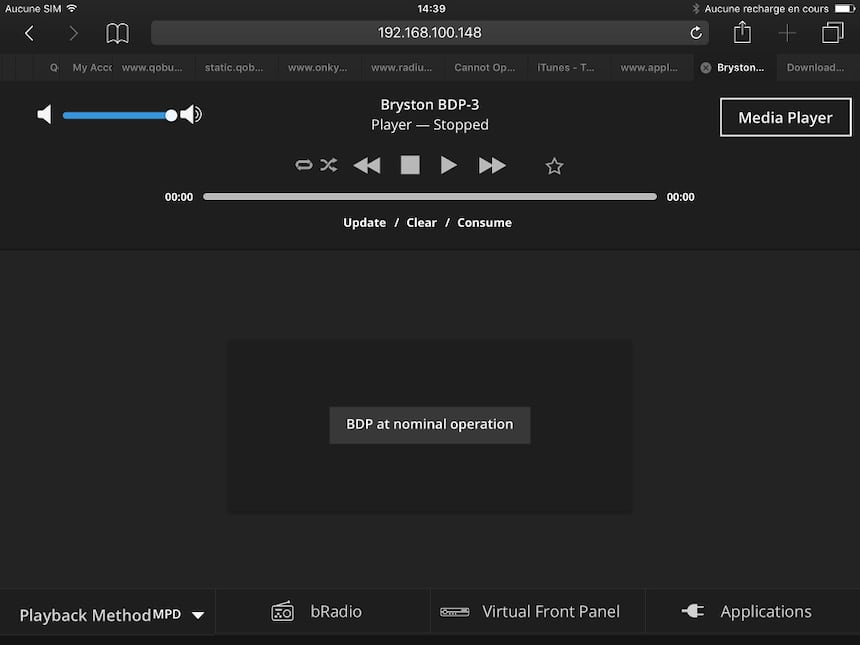Screen dimensions: 860x645
Task: Skip to next track fast-forward button
Action: 492,165
